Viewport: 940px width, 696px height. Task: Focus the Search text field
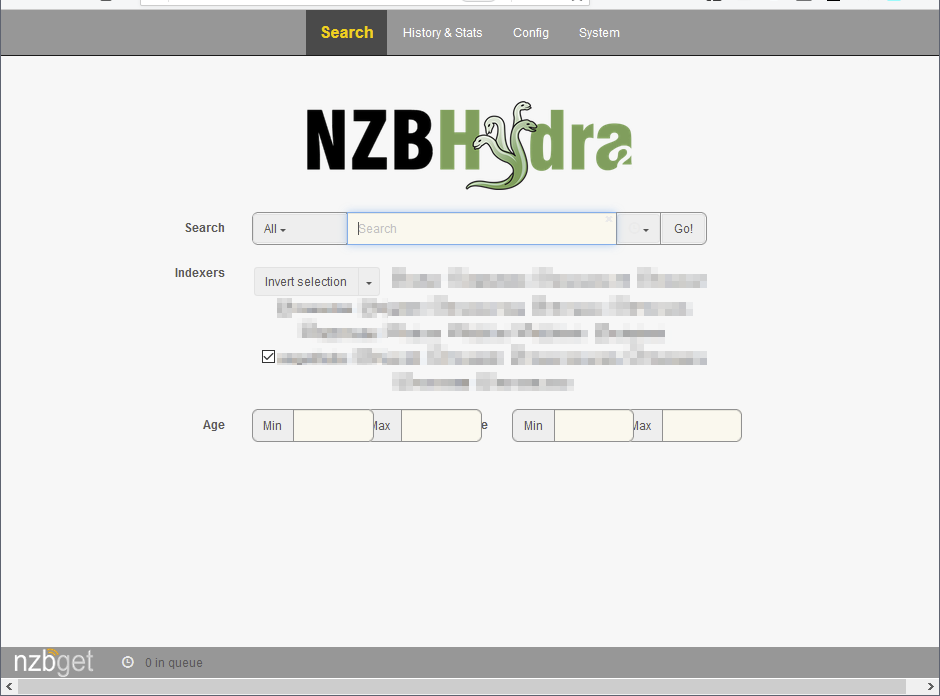tap(481, 228)
